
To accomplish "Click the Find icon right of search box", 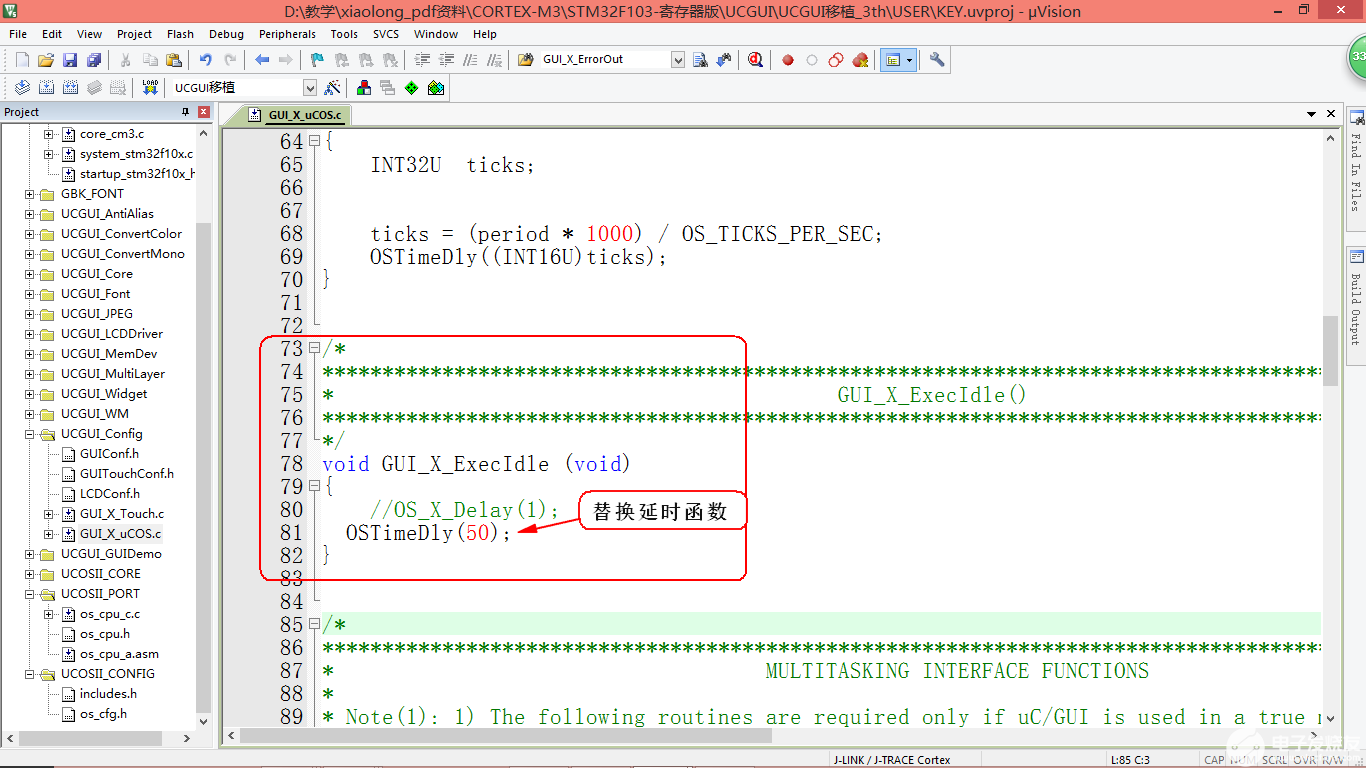I will pyautogui.click(x=701, y=60).
